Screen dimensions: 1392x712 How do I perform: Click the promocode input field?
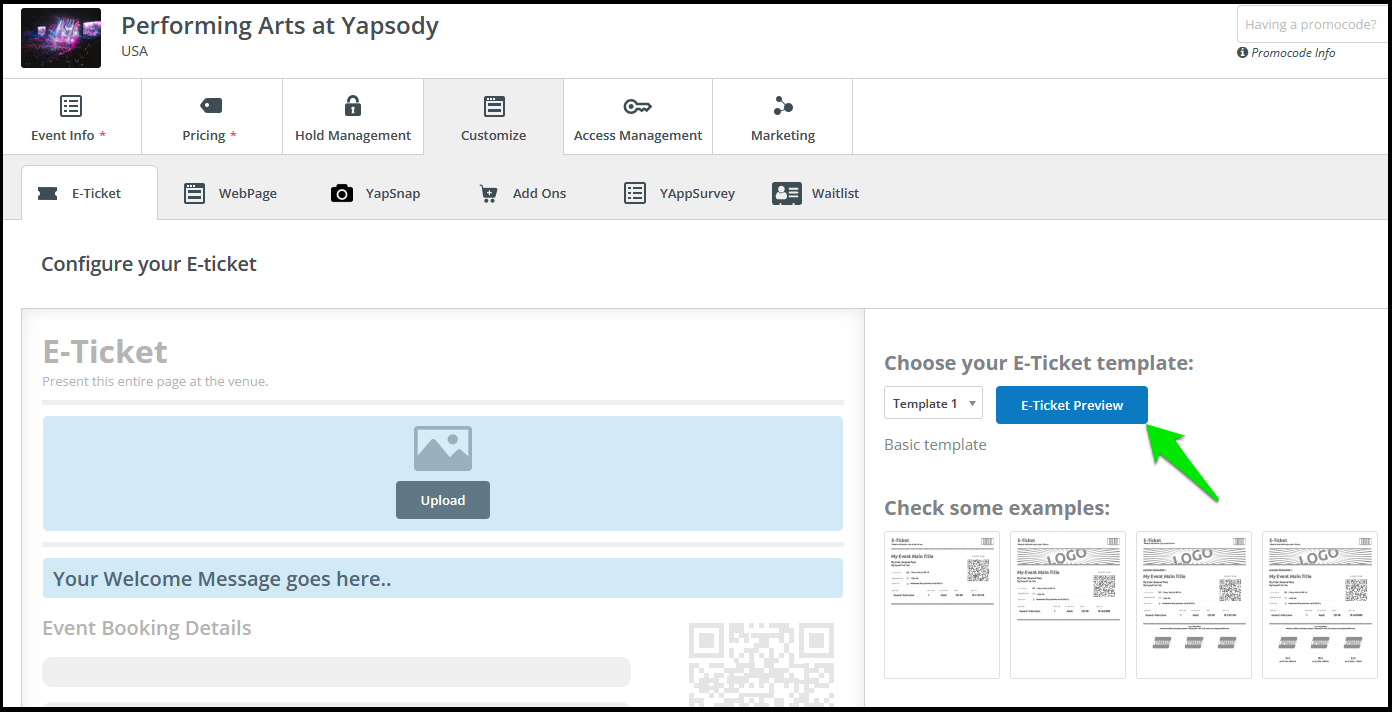pos(1312,24)
